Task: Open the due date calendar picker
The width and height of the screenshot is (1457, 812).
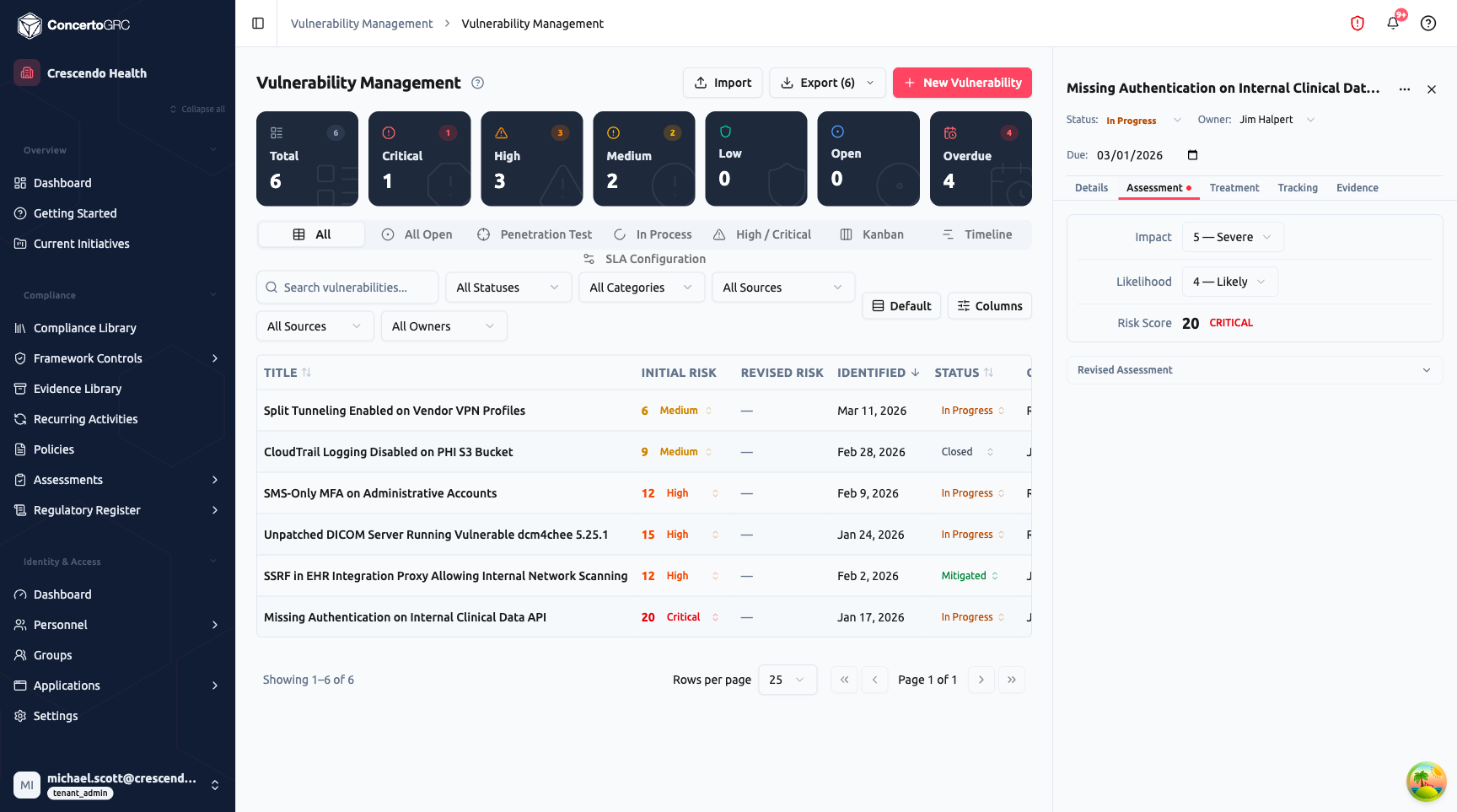Action: (x=1192, y=155)
